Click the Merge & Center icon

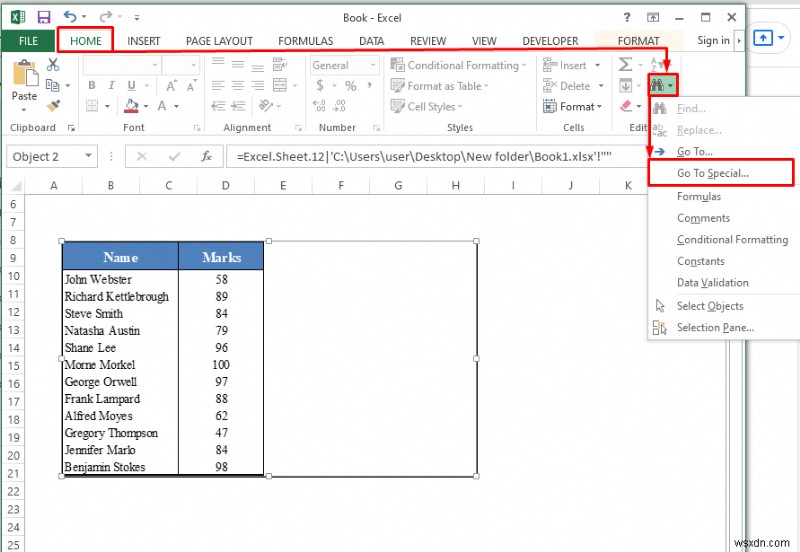[x=280, y=85]
